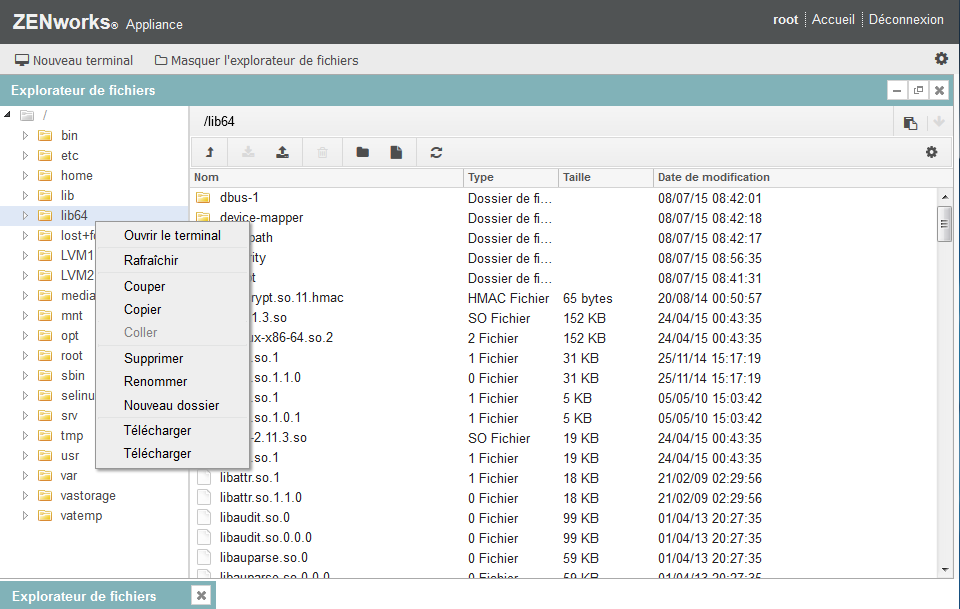Expand the home folder in tree

(x=26, y=176)
